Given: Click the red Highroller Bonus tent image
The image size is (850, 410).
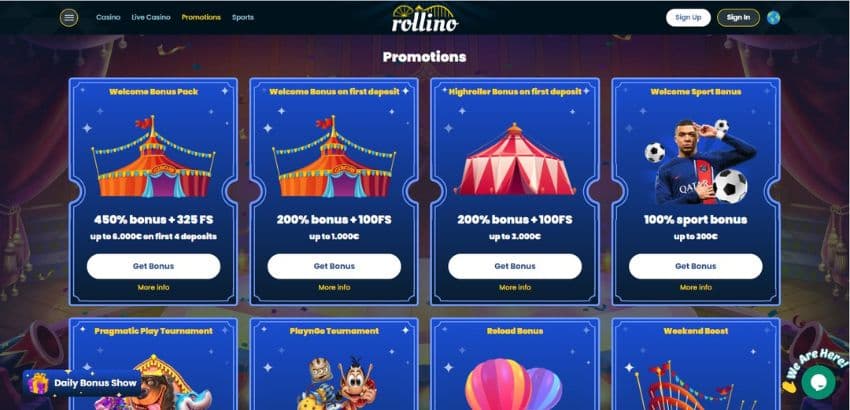Looking at the screenshot, I should tap(514, 159).
